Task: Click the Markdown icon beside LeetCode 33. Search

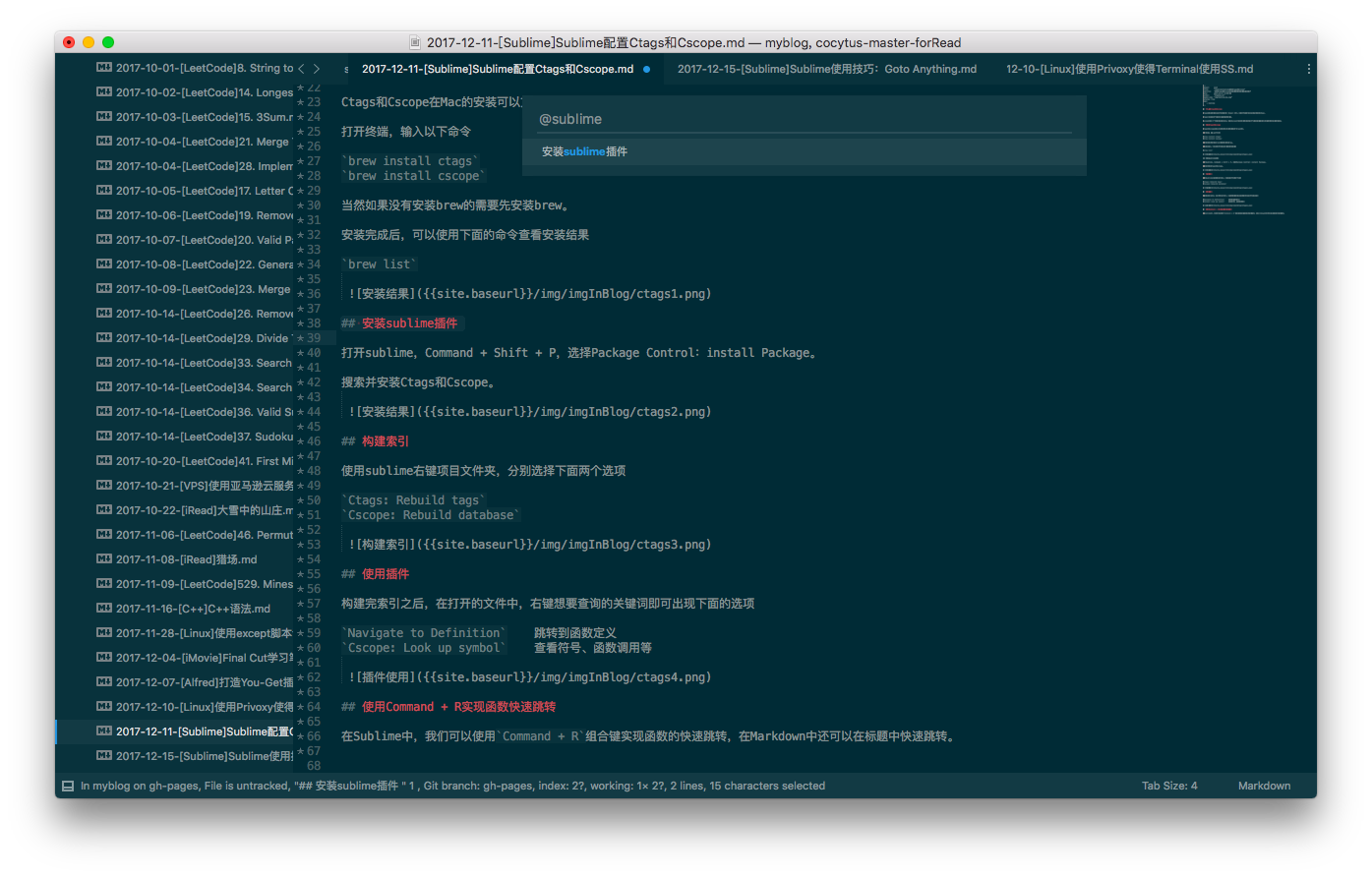Action: pos(103,363)
